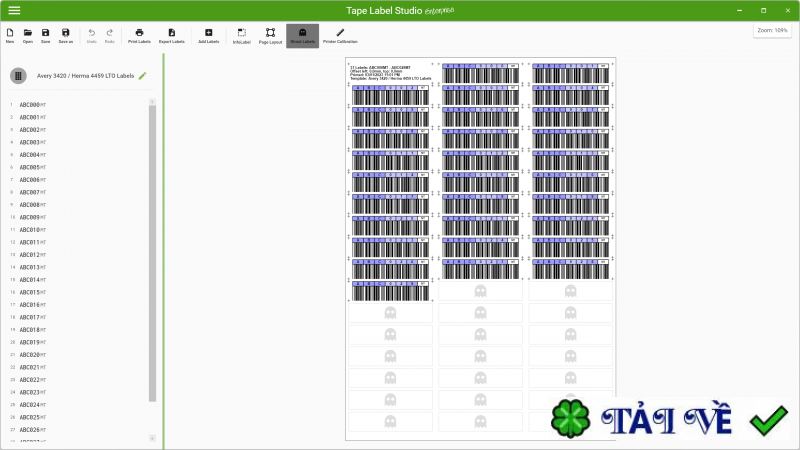Select label ABC010 in the list

pyautogui.click(x=30, y=230)
